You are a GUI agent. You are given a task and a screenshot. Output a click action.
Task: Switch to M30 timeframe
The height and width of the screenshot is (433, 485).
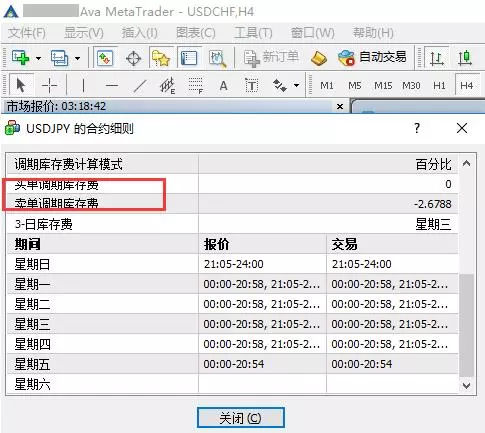[x=411, y=86]
